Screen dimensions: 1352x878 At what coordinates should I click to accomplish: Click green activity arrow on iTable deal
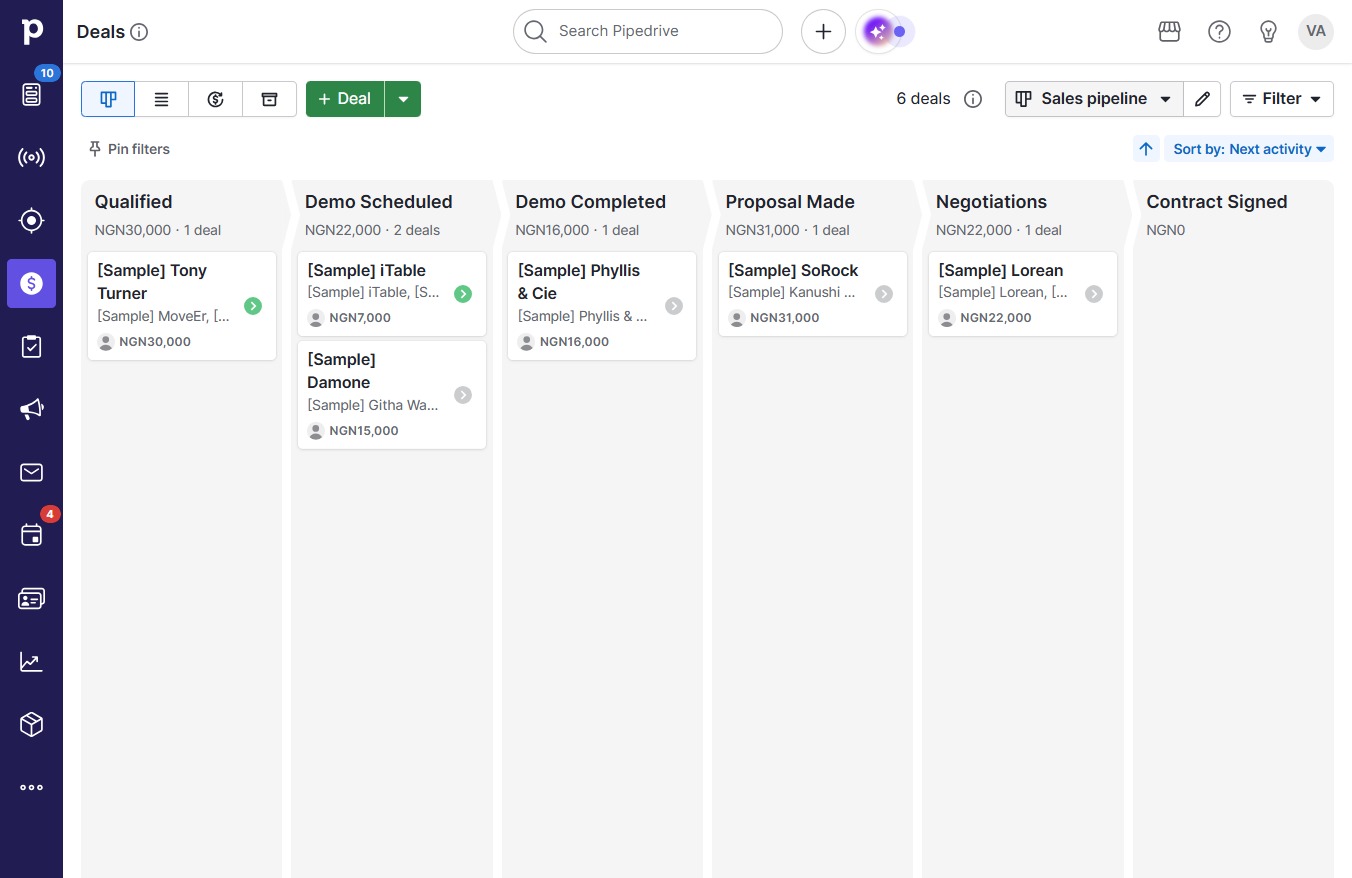[463, 294]
